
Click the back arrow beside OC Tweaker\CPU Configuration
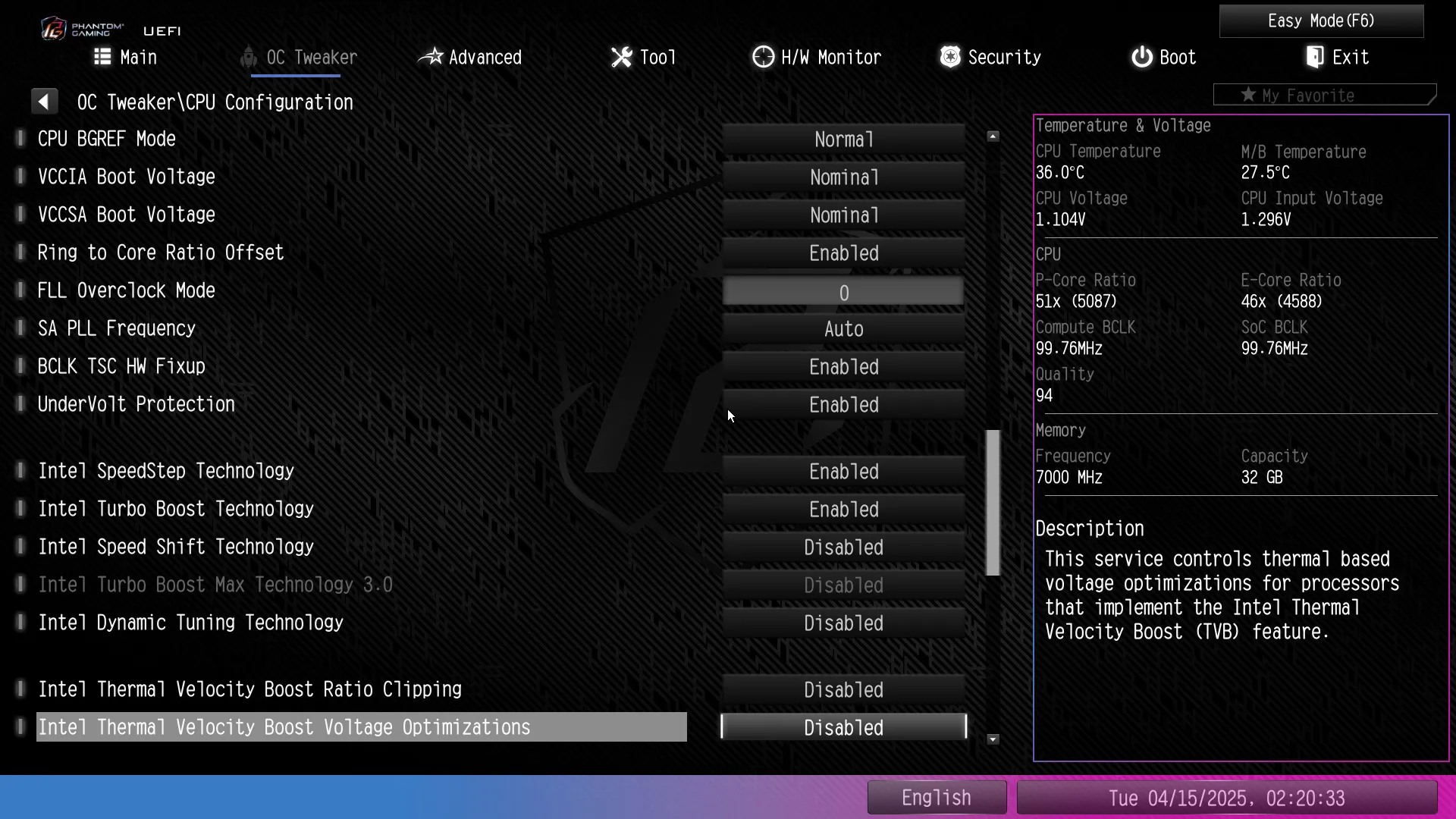click(x=44, y=102)
